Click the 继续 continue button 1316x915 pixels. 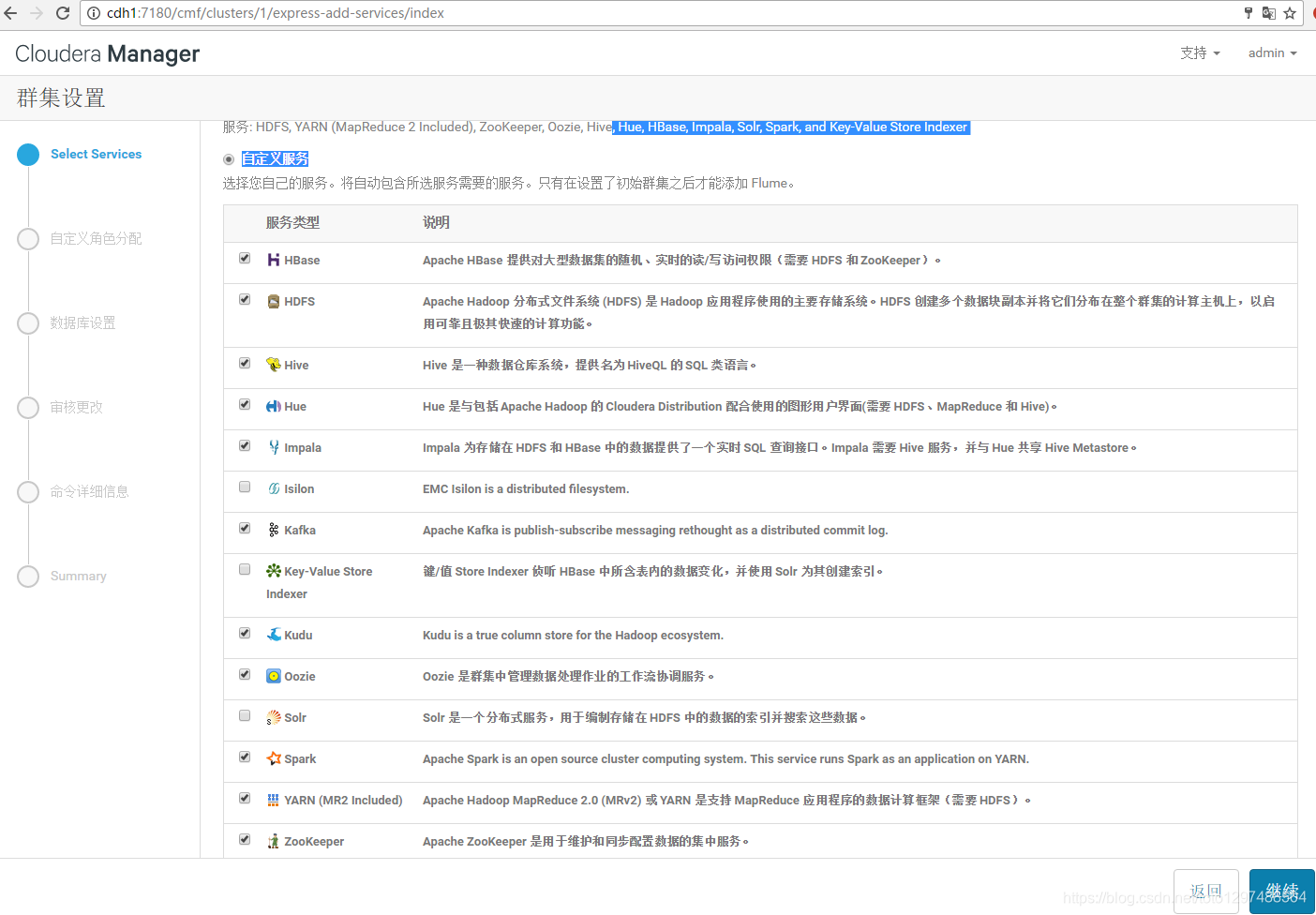[x=1282, y=892]
